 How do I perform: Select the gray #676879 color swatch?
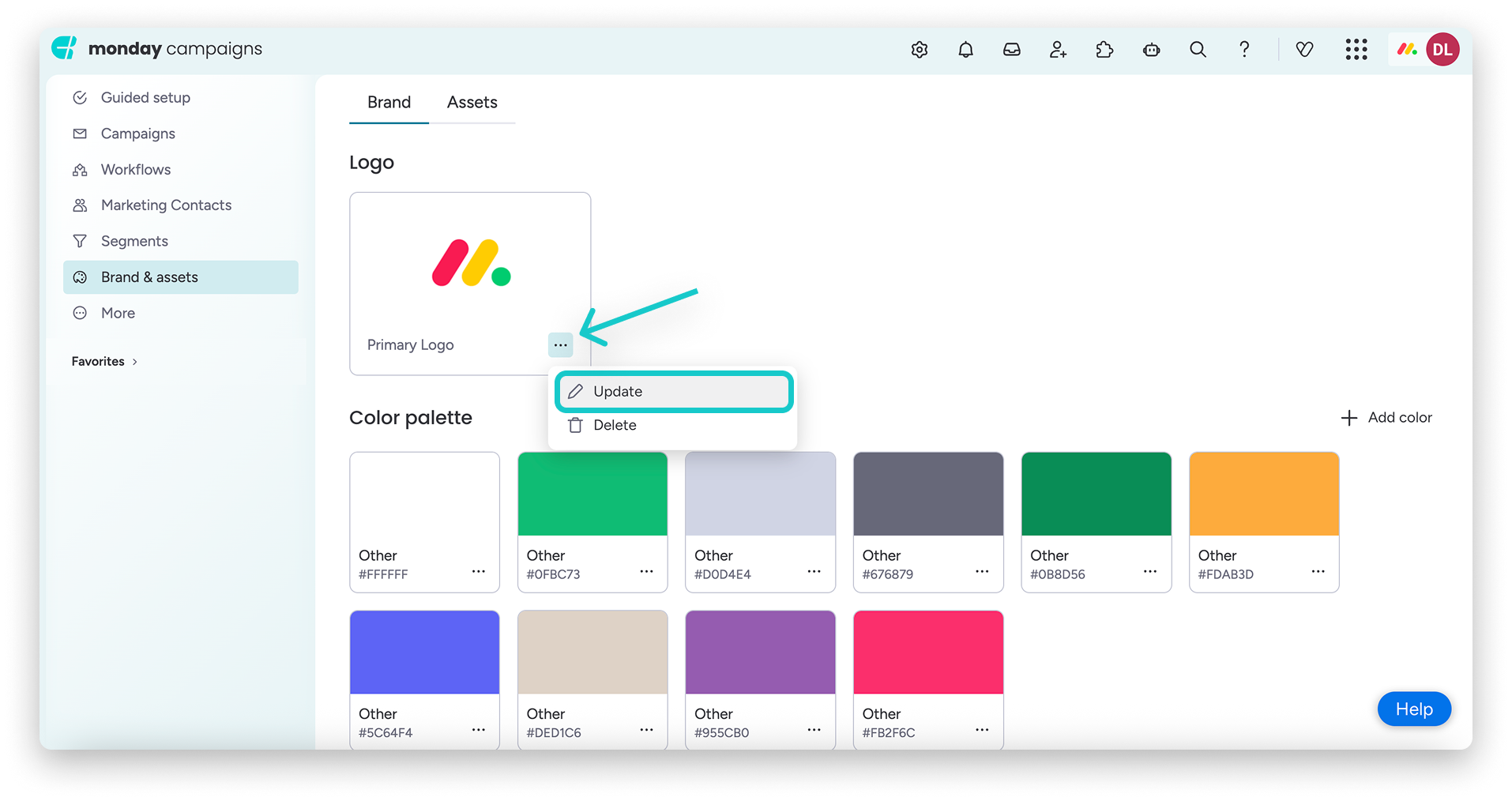pos(928,494)
